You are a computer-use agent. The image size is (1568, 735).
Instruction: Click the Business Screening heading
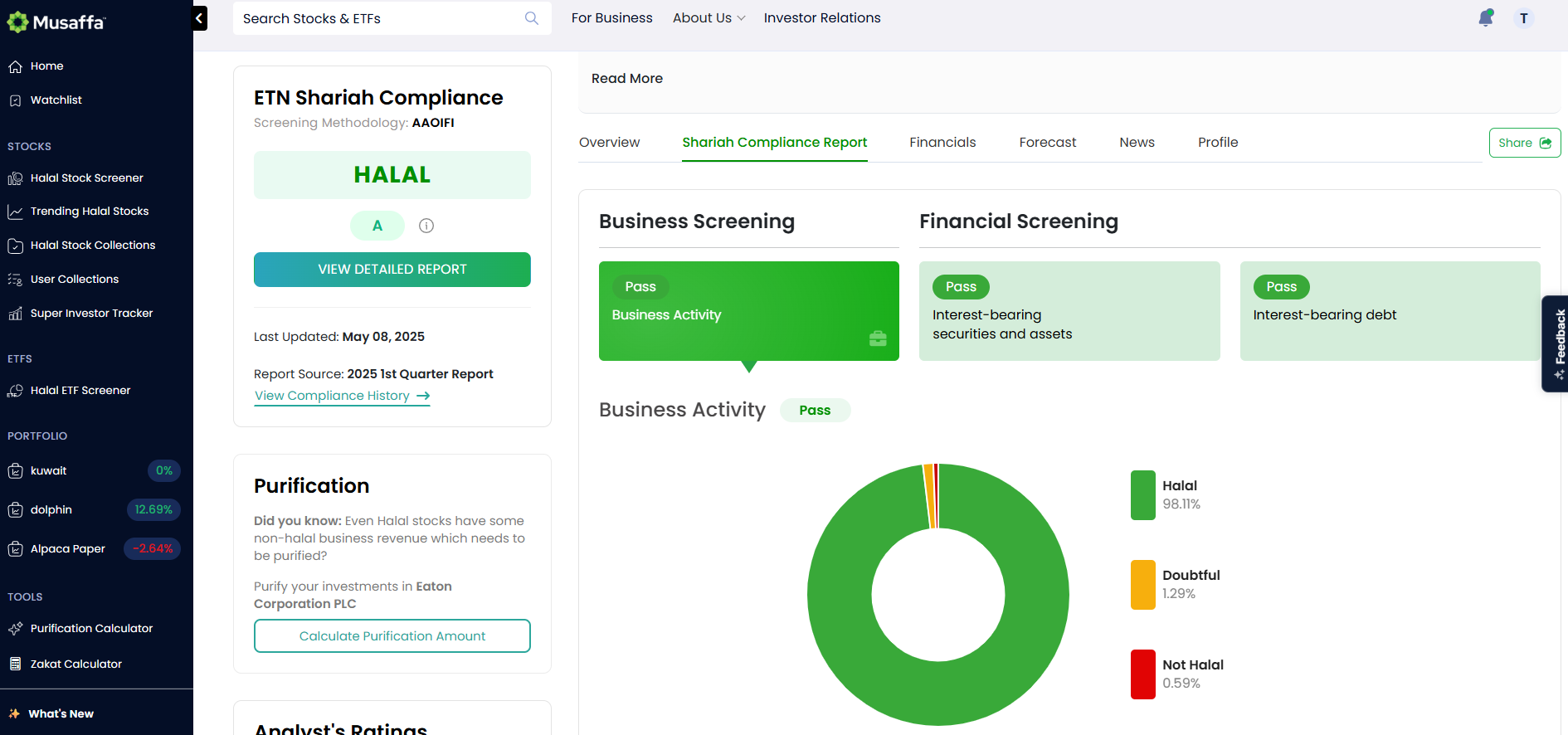(x=697, y=221)
